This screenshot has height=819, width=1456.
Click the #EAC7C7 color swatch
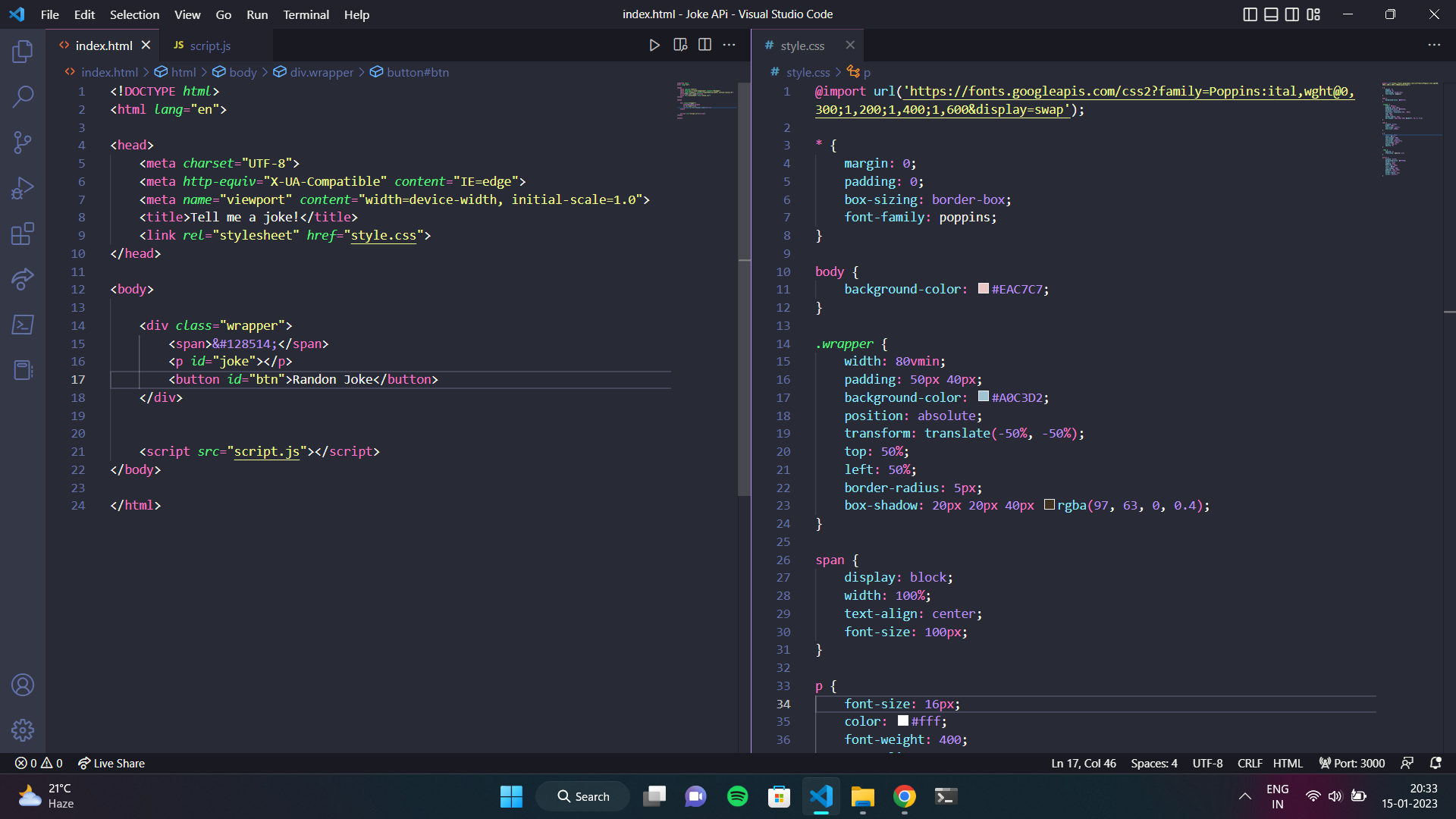tap(984, 289)
